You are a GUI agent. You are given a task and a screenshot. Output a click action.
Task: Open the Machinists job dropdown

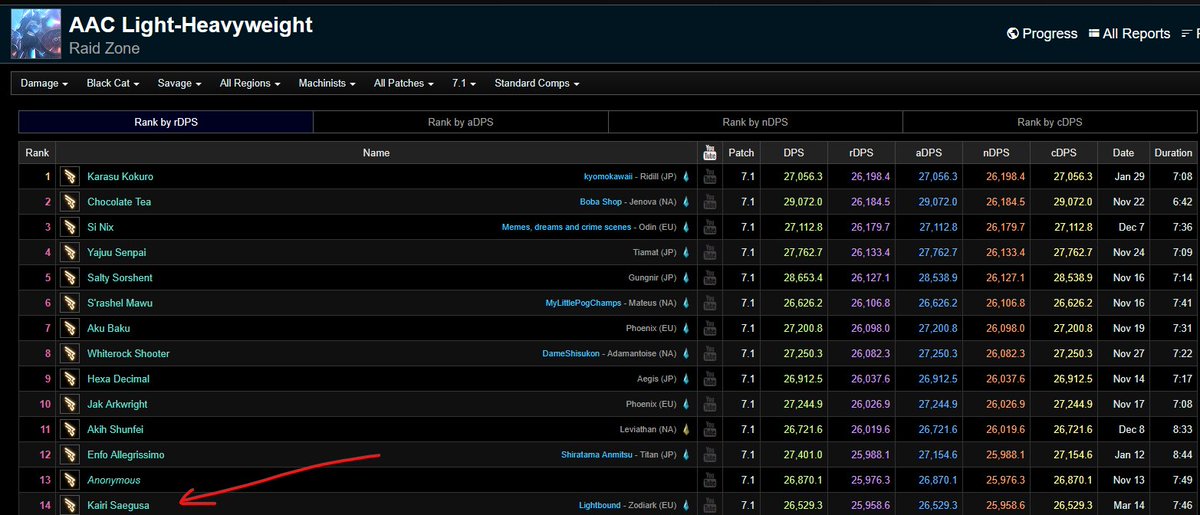tap(326, 84)
